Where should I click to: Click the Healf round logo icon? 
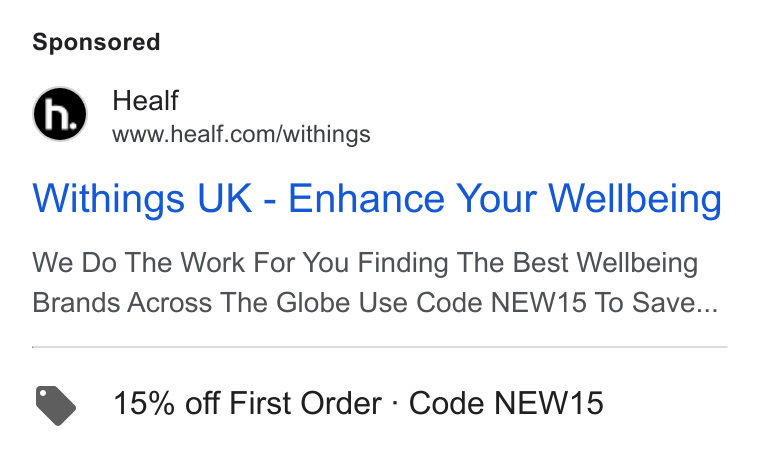pos(60,114)
